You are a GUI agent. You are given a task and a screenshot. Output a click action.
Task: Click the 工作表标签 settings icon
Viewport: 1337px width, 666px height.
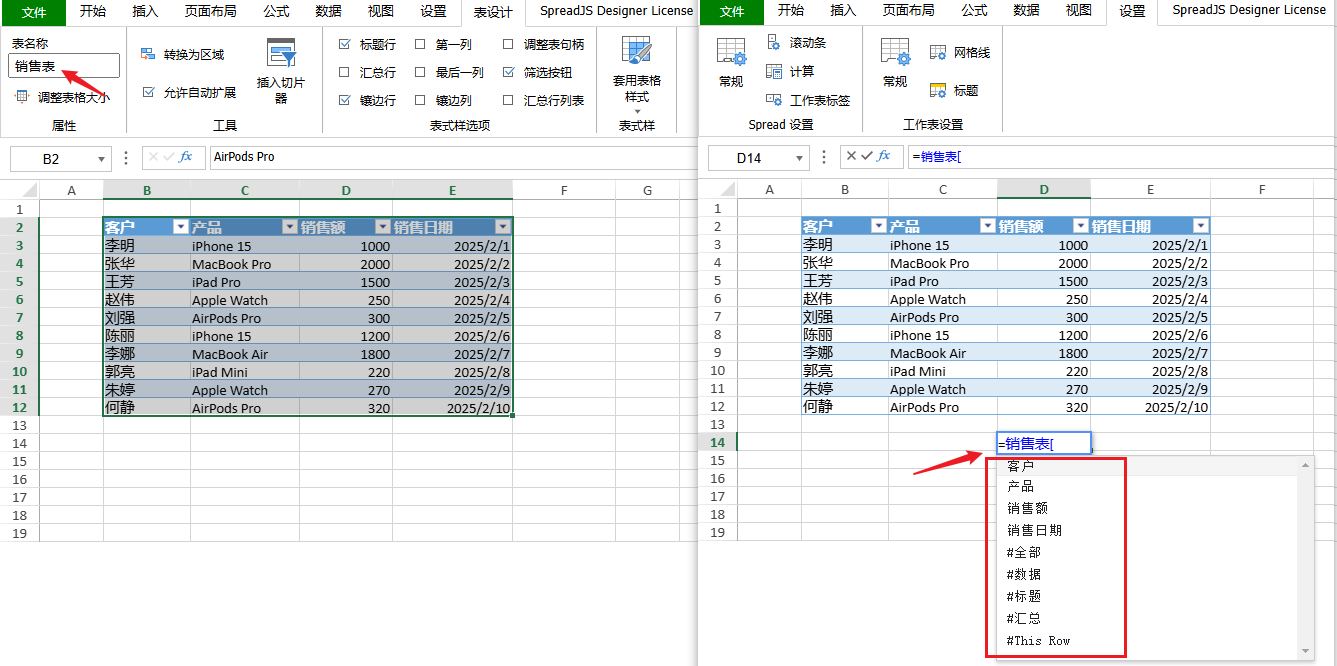coord(775,100)
